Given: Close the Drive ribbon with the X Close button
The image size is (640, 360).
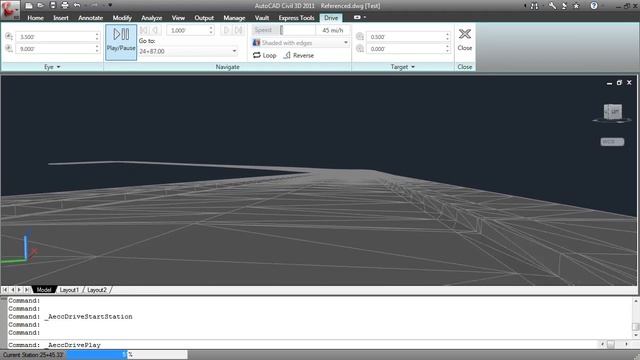Looking at the screenshot, I should 464,40.
